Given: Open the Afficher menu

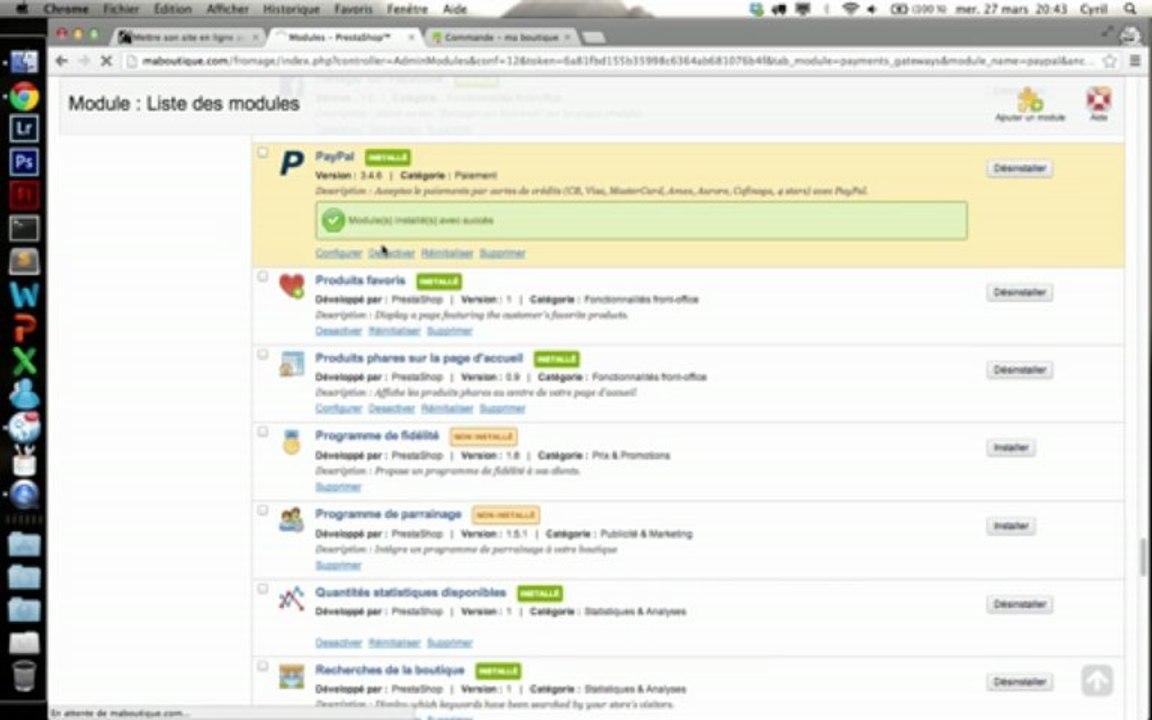Looking at the screenshot, I should coord(227,10).
